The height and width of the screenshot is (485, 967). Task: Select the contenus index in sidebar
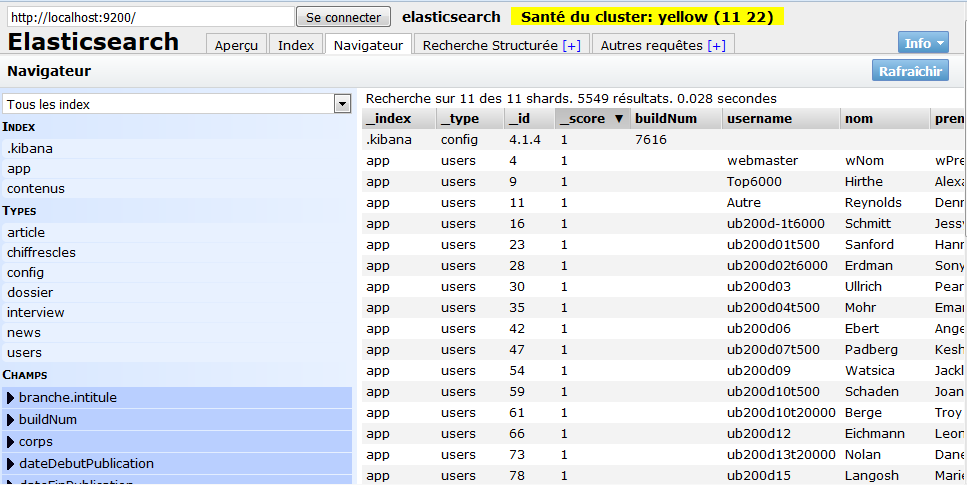point(35,189)
